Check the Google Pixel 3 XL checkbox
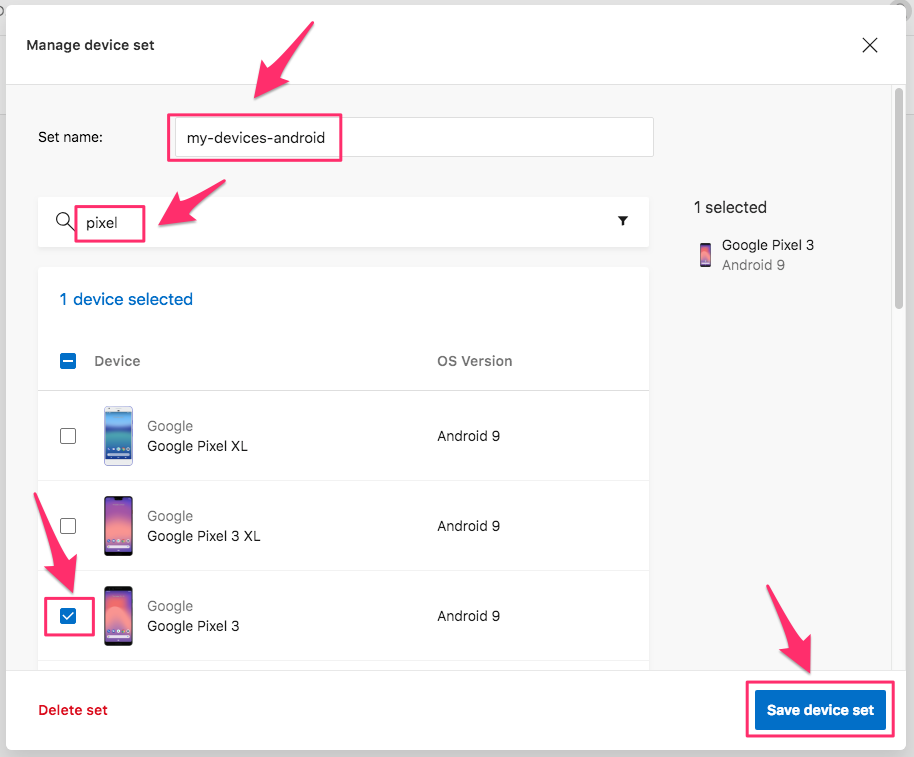This screenshot has height=757, width=914. pos(68,526)
